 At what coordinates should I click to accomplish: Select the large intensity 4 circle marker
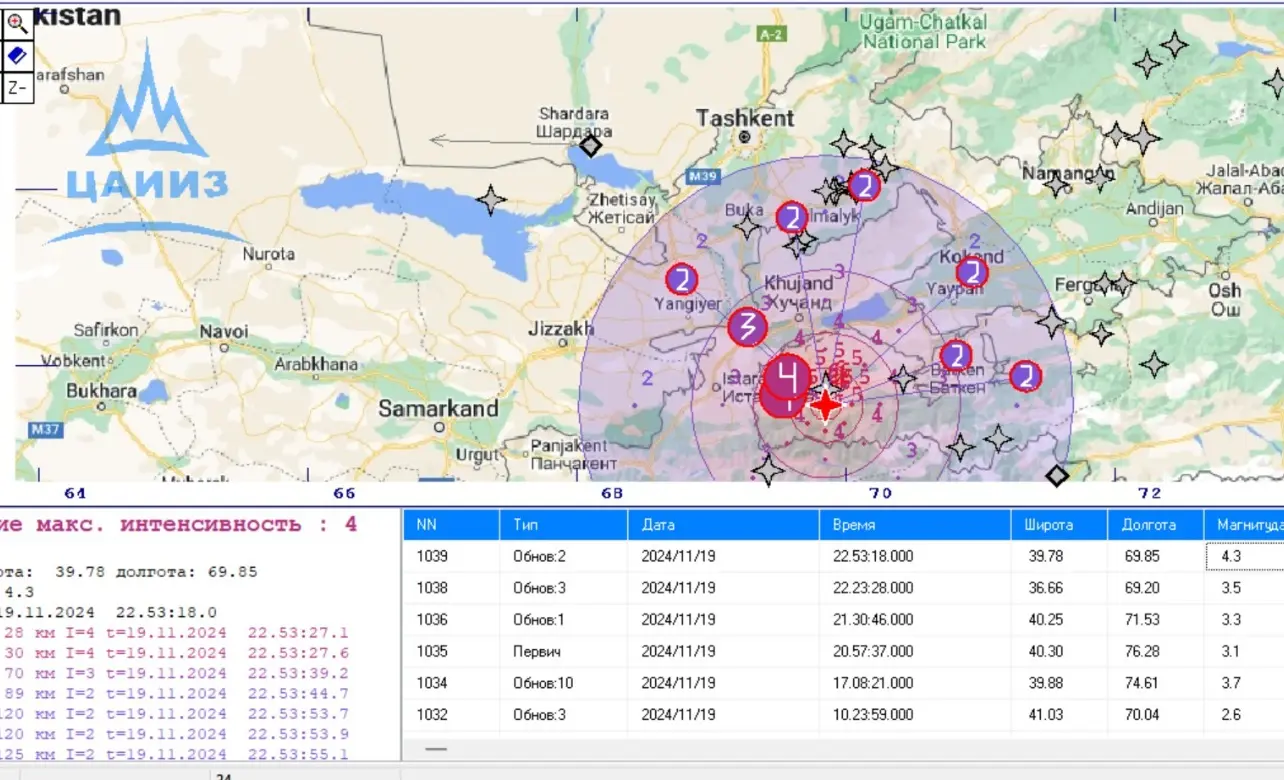click(x=788, y=378)
